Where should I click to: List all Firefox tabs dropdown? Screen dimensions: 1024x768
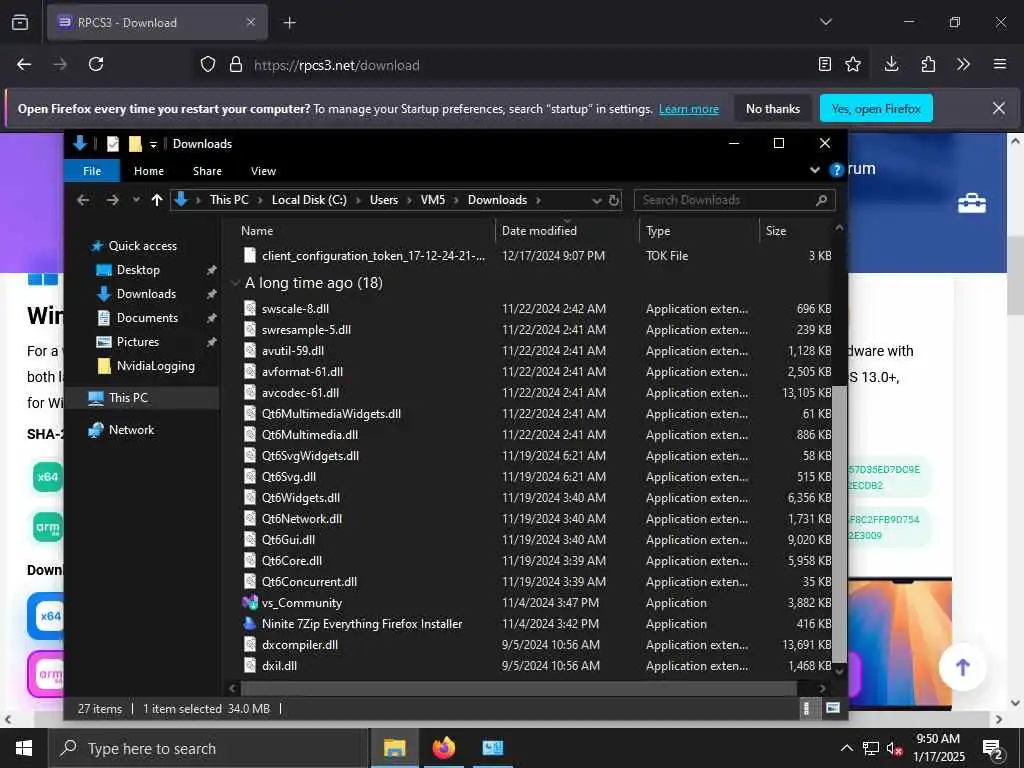(x=826, y=22)
